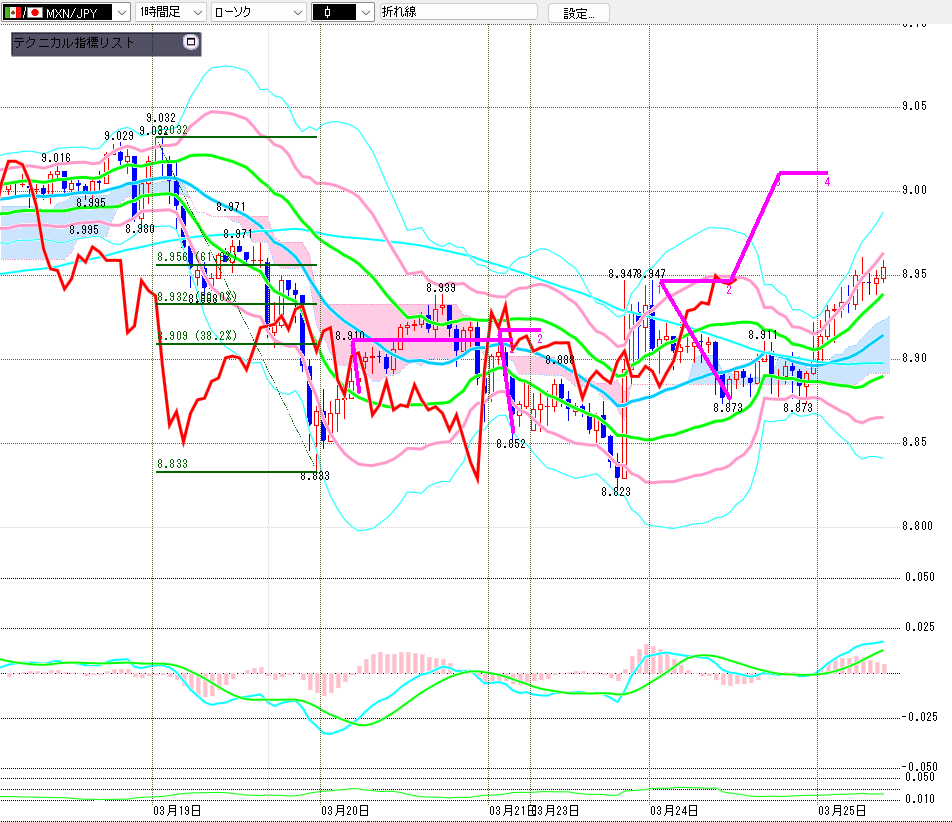
Task: Click the candlestick icon in the black selector
Action: pos(329,12)
